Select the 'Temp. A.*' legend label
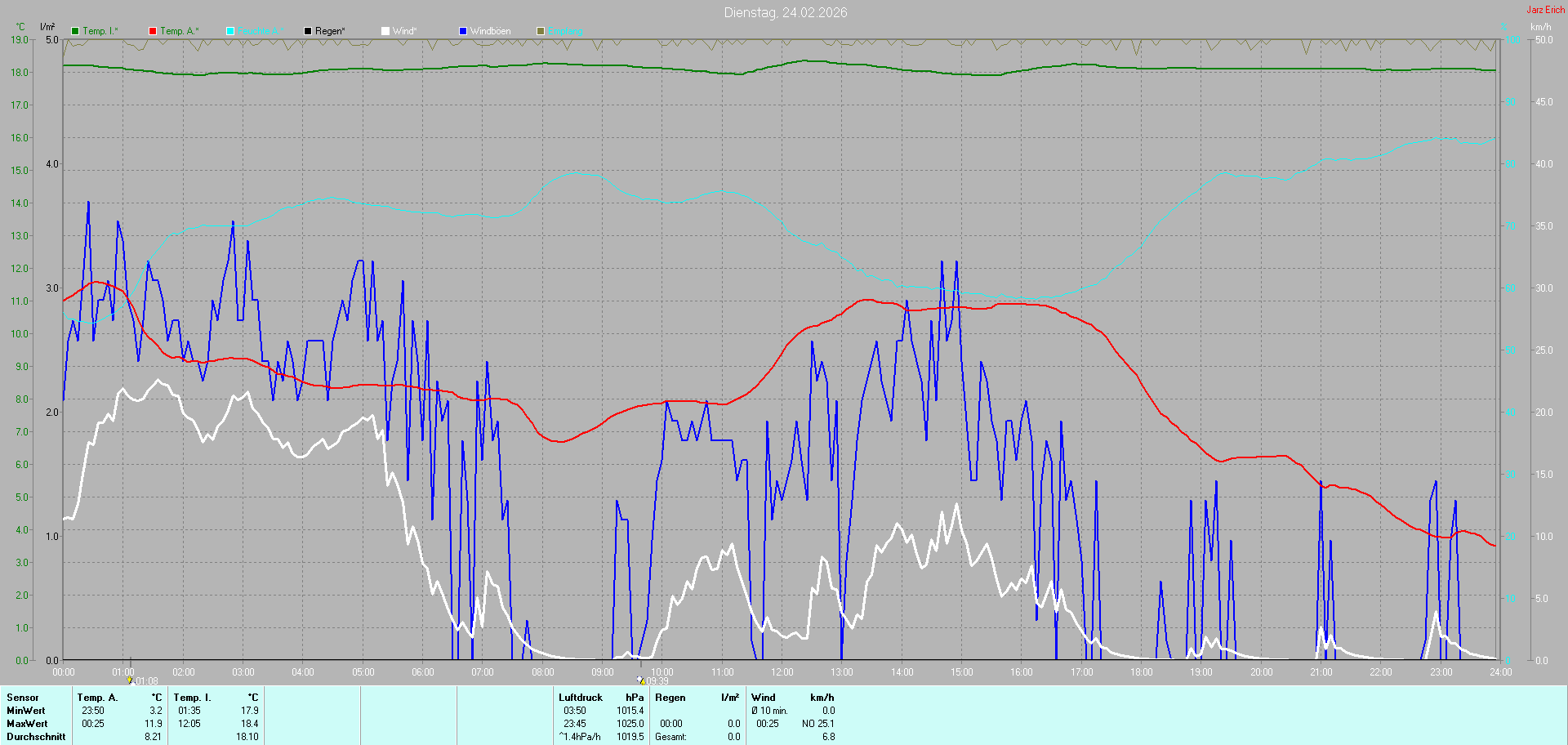The image size is (1568, 745). click(x=179, y=31)
